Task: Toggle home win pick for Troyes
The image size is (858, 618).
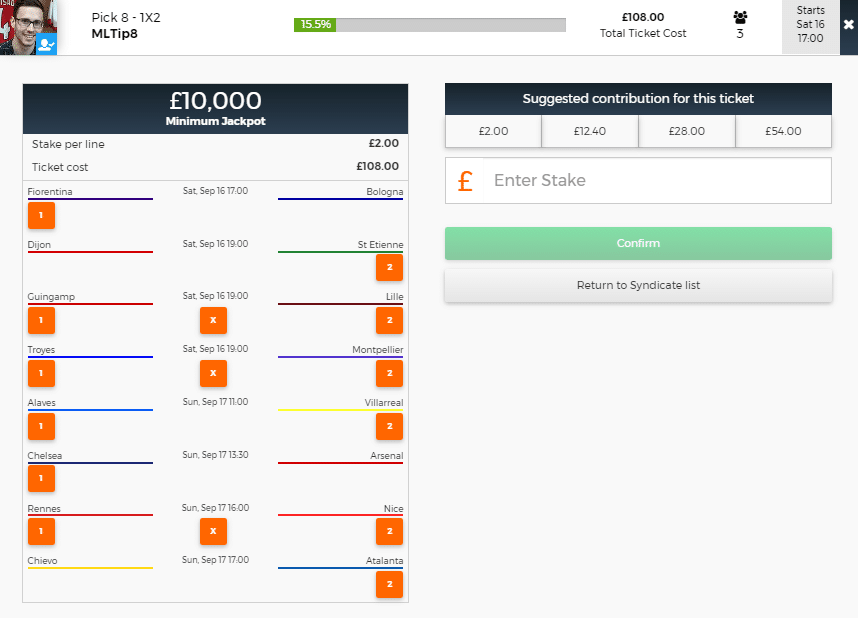Action: 41,373
